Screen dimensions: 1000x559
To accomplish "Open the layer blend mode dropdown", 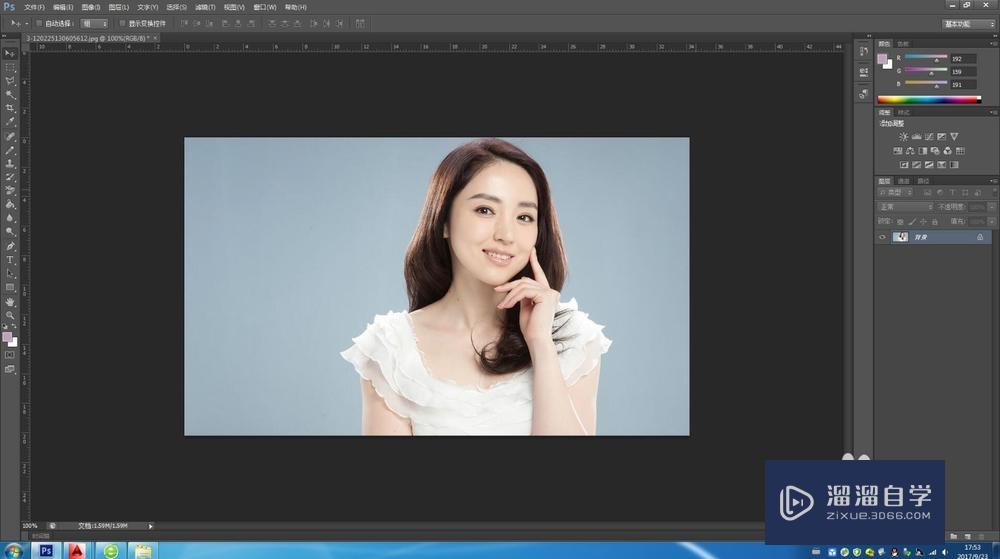I will (905, 207).
